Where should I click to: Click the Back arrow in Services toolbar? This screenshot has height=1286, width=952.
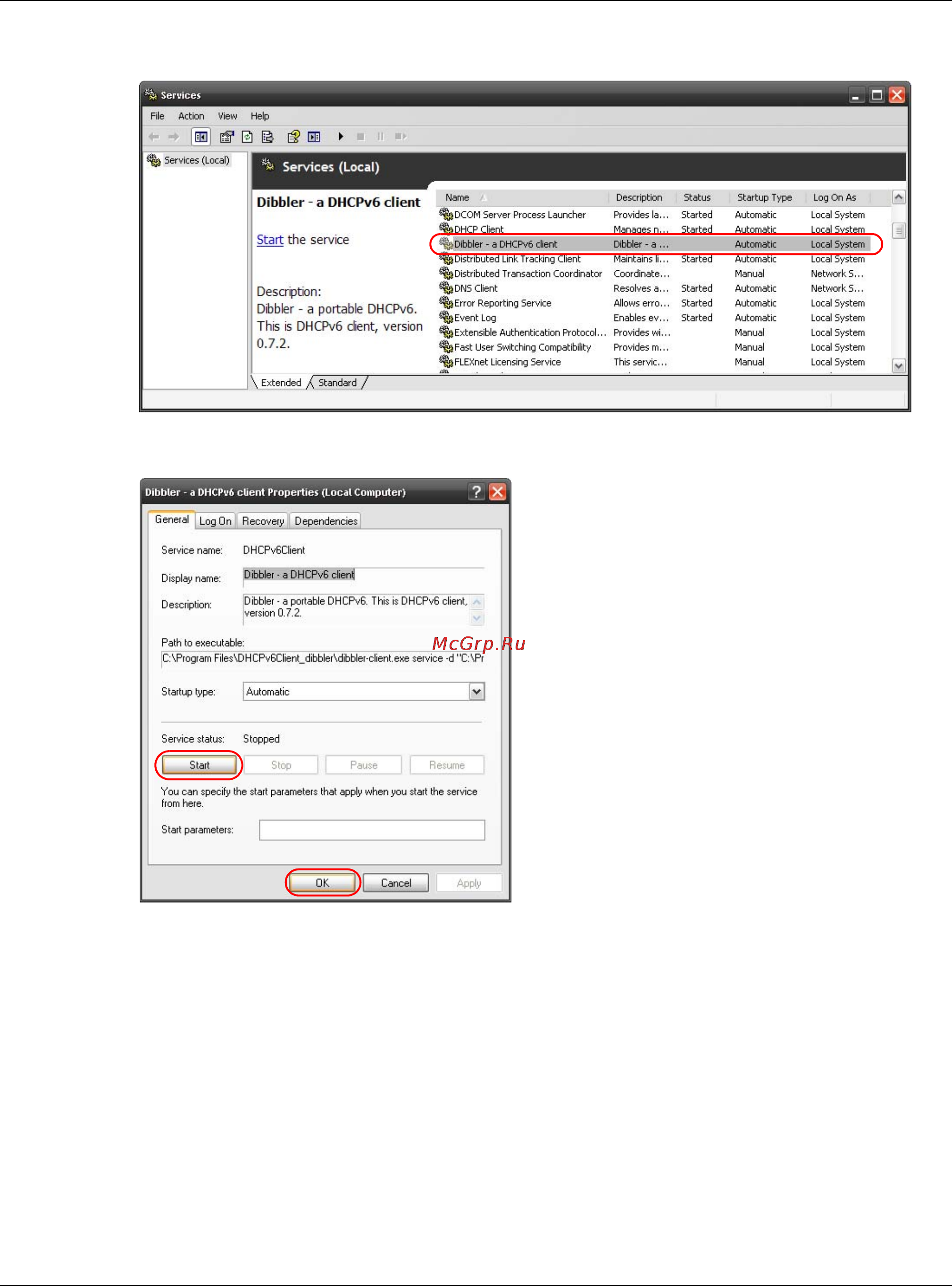154,136
